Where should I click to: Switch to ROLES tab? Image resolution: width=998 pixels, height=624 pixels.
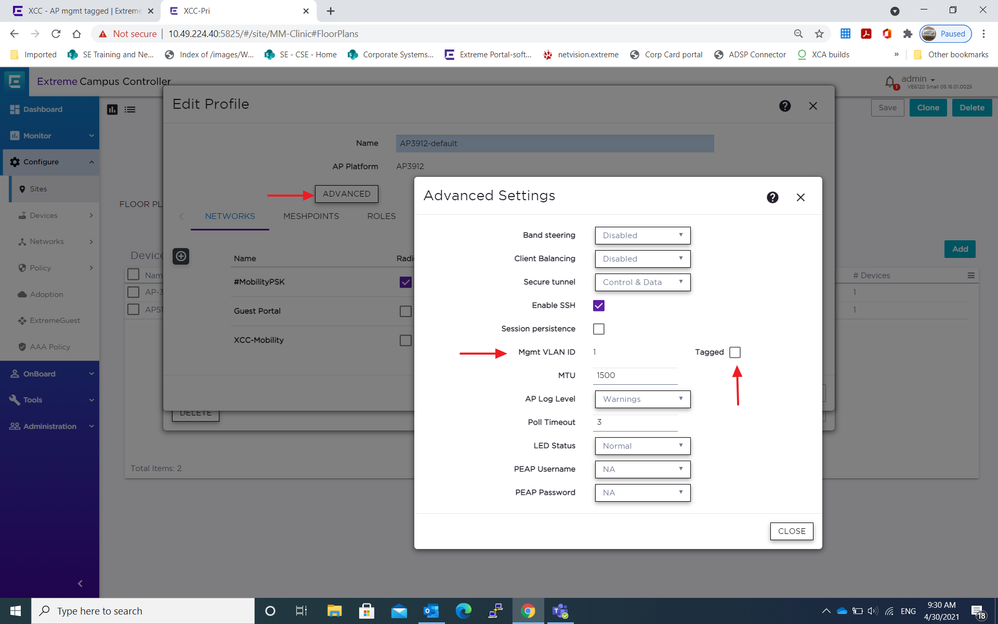[x=381, y=216]
